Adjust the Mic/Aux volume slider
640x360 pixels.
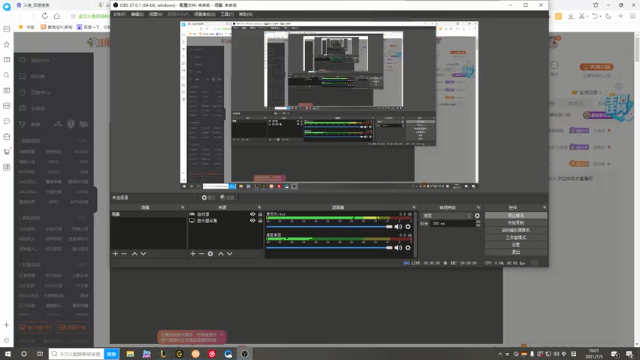329,227
